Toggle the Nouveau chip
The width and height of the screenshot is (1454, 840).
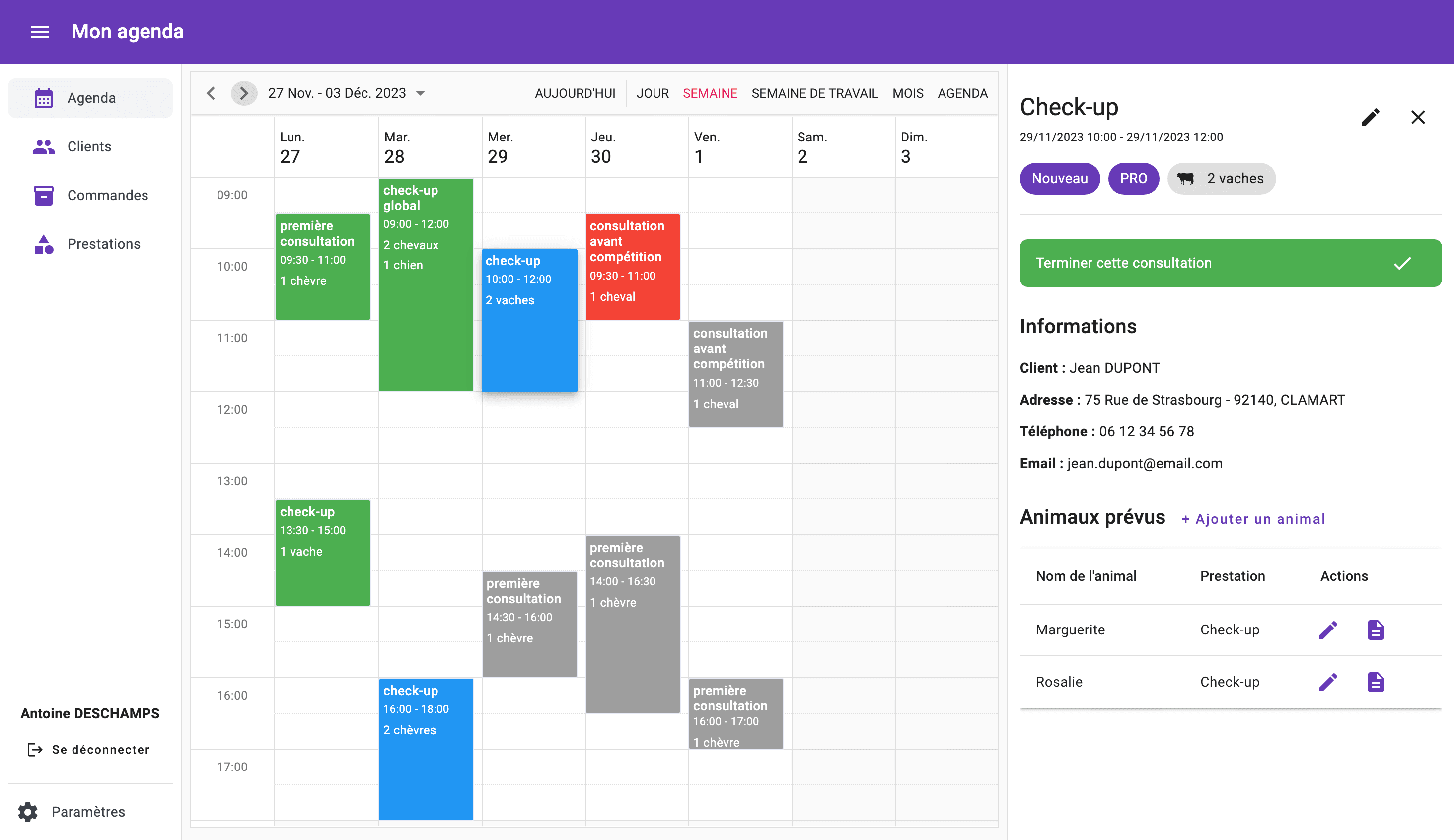pyautogui.click(x=1059, y=178)
